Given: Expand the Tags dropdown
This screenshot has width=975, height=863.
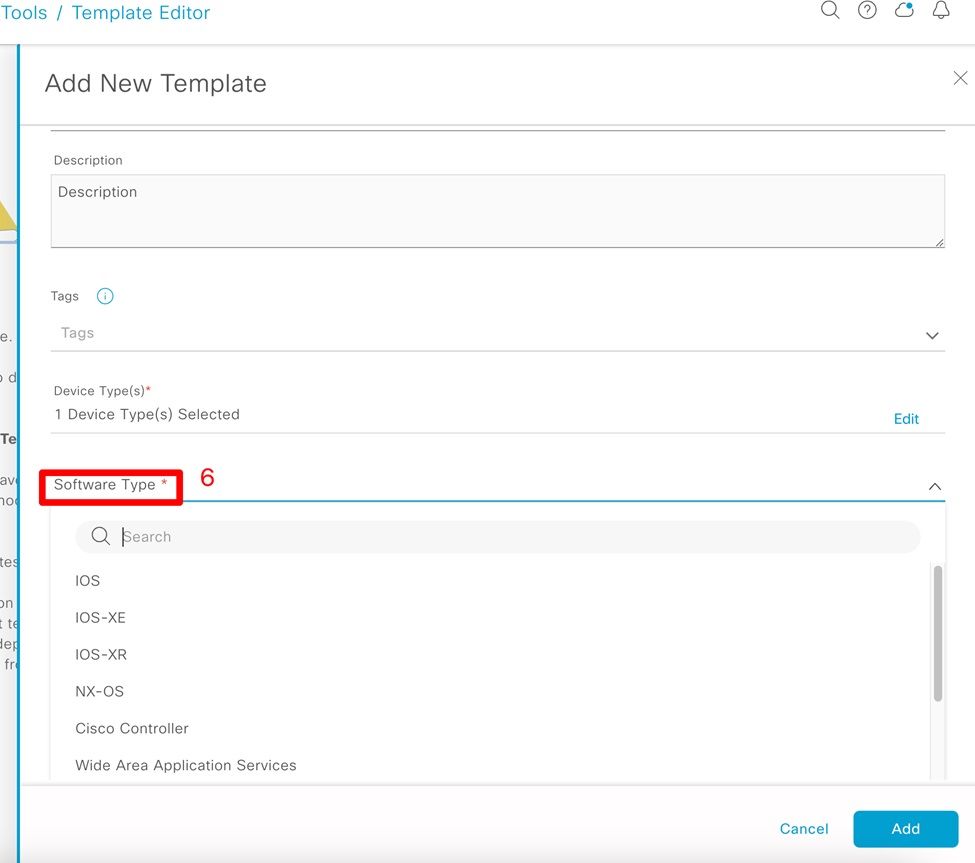Looking at the screenshot, I should pos(931,335).
